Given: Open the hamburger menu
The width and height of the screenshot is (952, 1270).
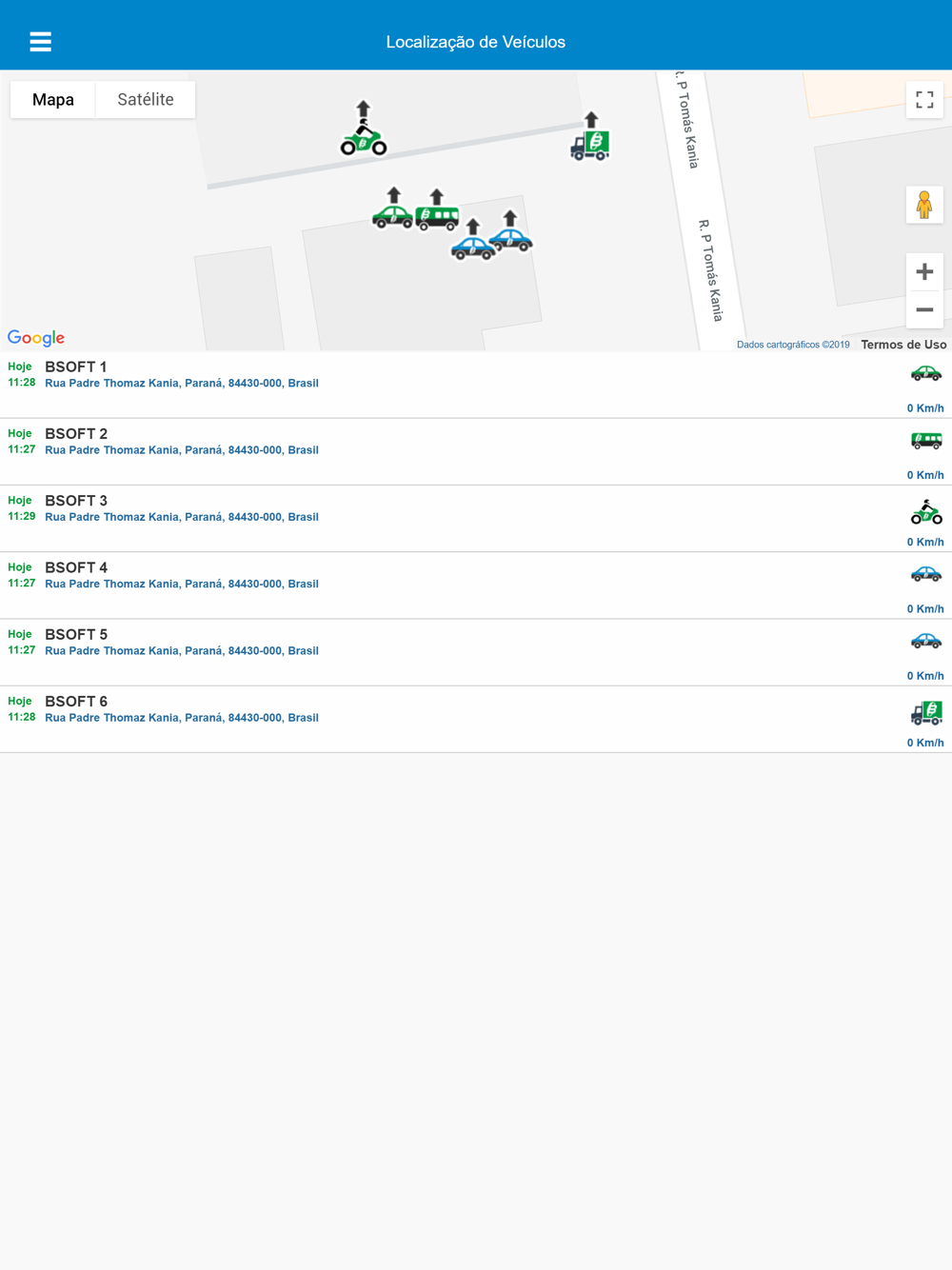Looking at the screenshot, I should coord(40,42).
